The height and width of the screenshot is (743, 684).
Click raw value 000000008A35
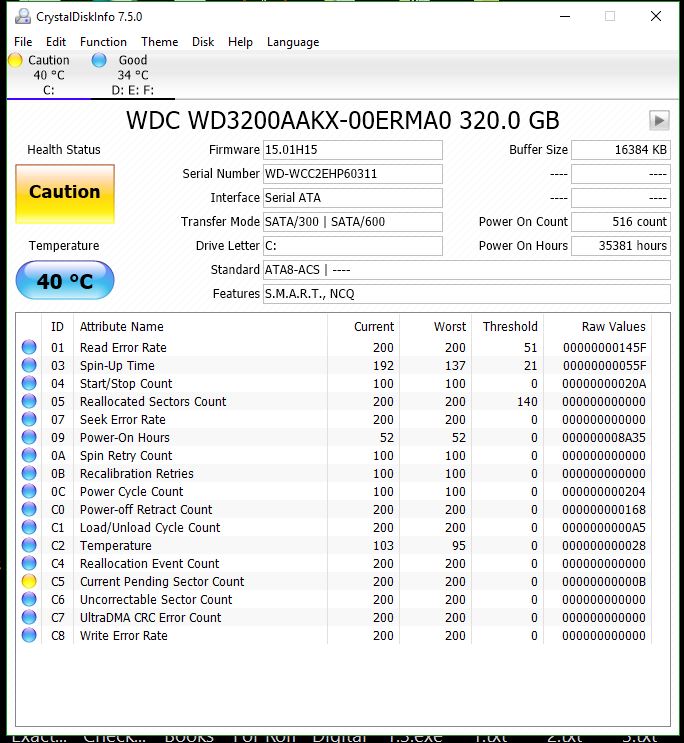click(x=604, y=437)
